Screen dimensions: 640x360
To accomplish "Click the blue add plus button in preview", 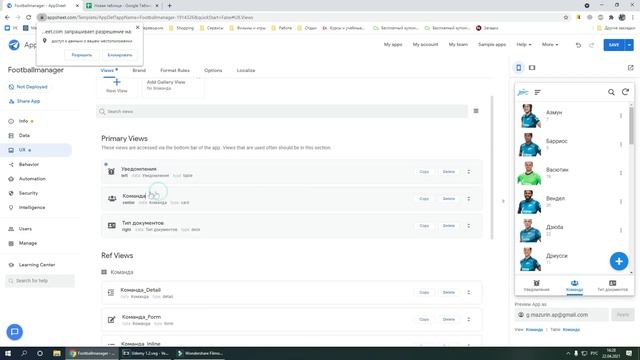I will [619, 261].
